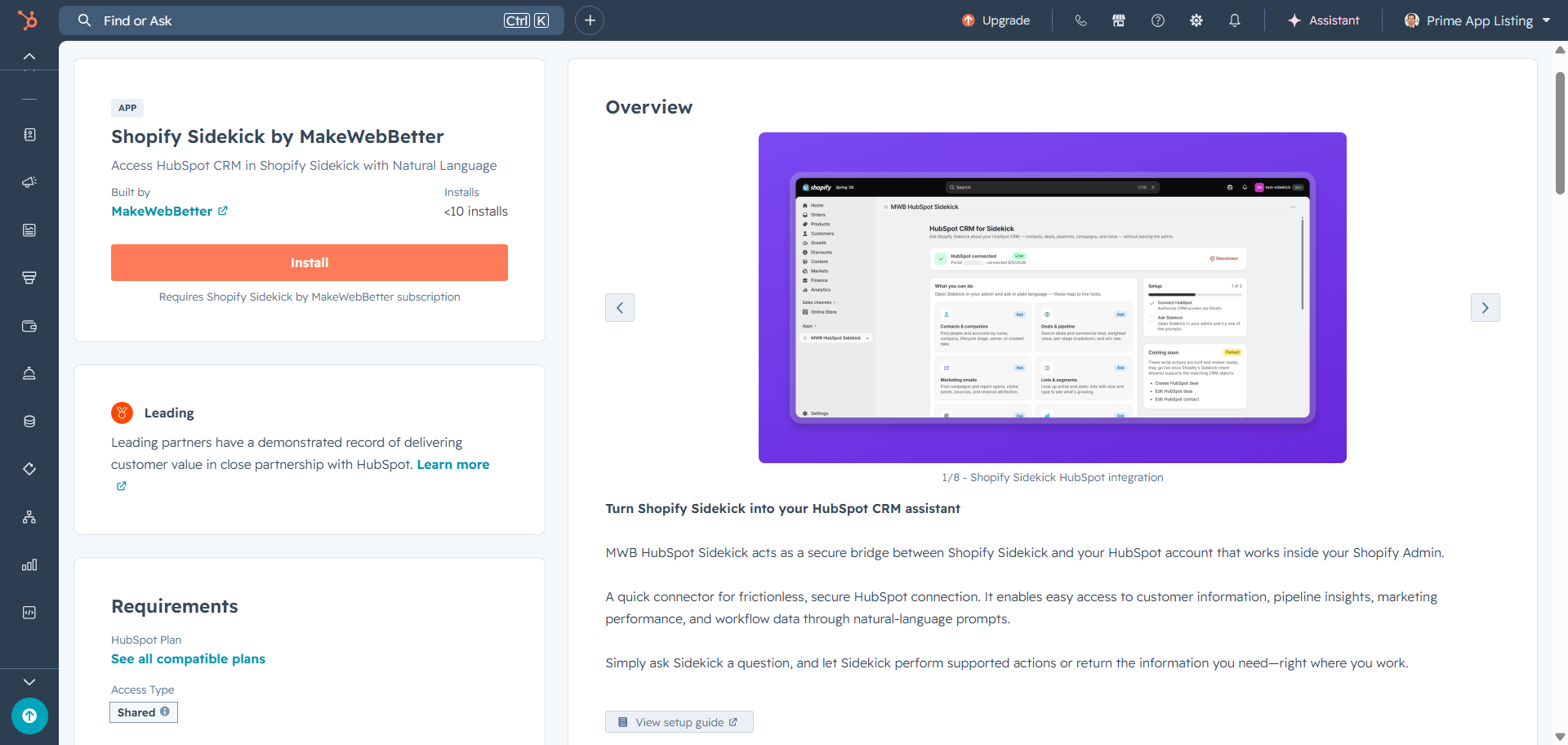Collapse sidebar with the up chevron
1568x745 pixels.
click(29, 56)
